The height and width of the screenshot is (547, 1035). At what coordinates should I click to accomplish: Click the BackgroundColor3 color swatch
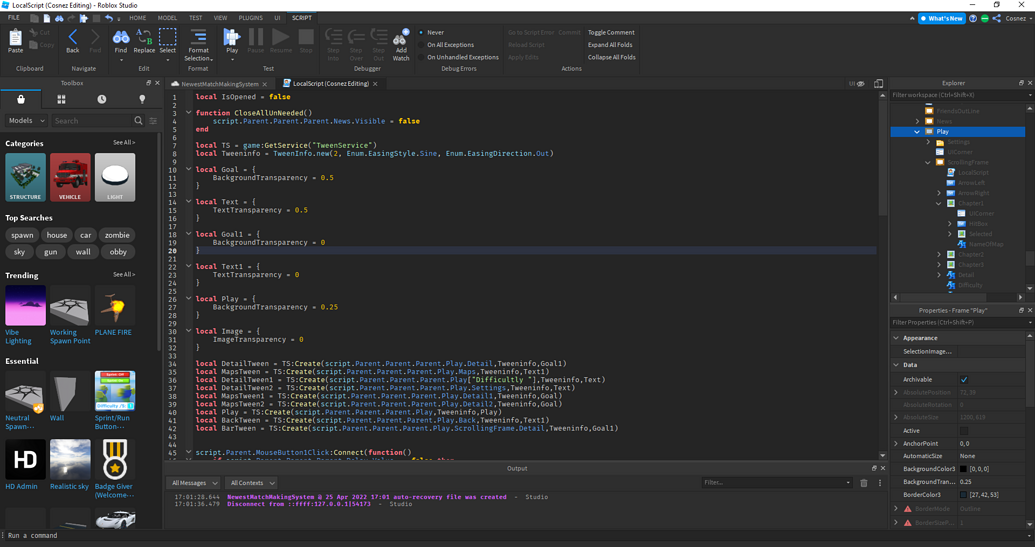963,469
